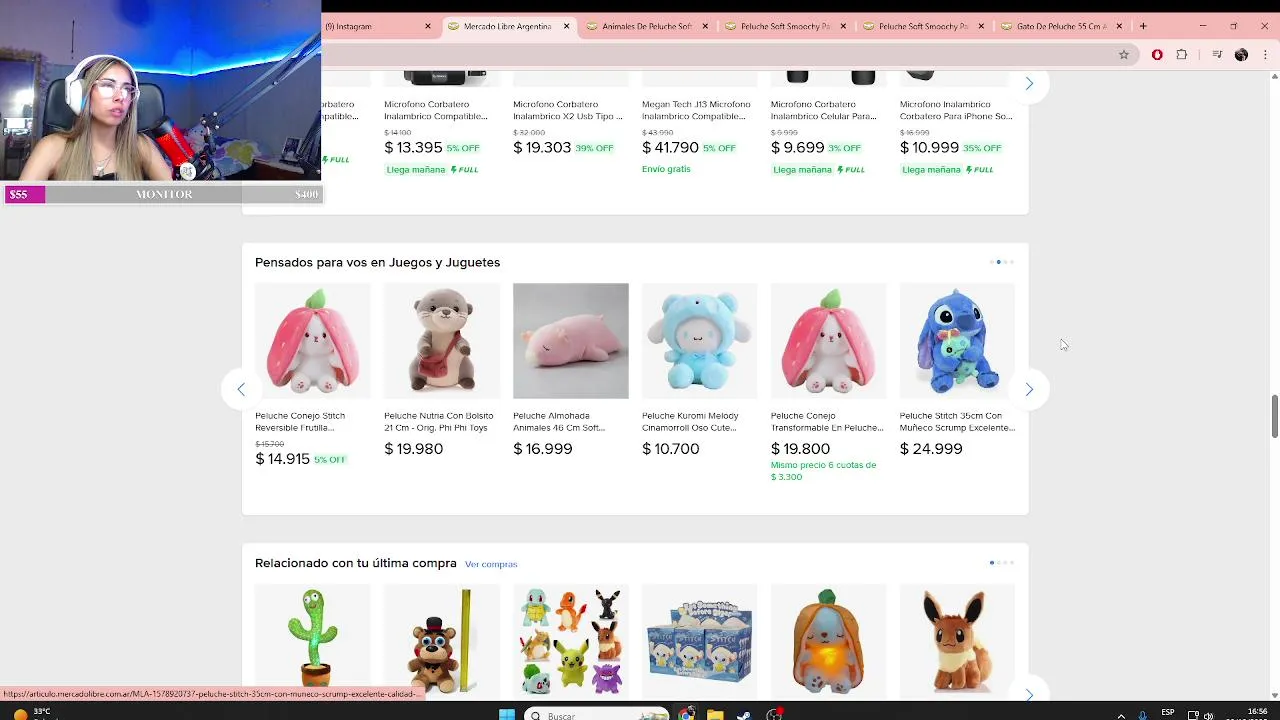Open the Ver compras link
The image size is (1280, 720).
coord(491,564)
